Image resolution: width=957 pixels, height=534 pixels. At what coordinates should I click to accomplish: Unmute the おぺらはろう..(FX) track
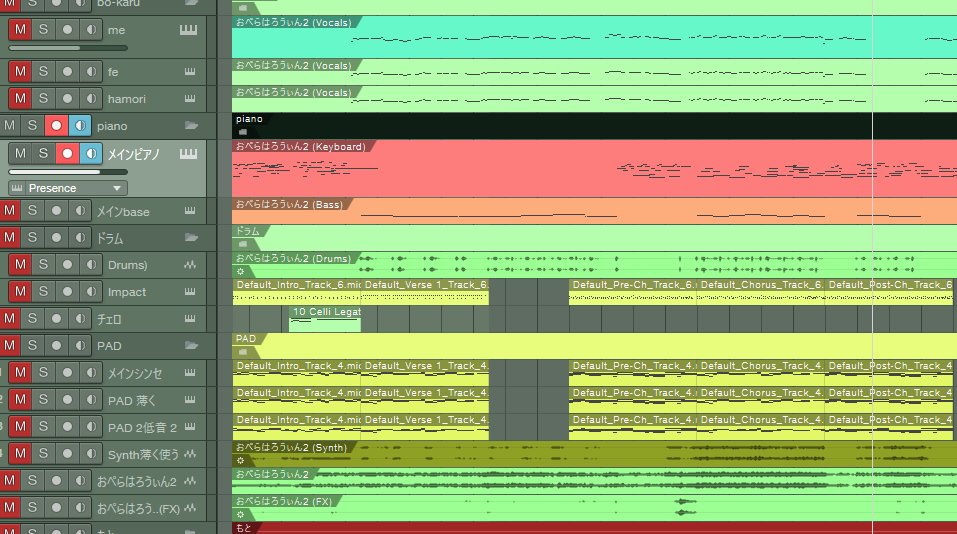tap(10, 507)
